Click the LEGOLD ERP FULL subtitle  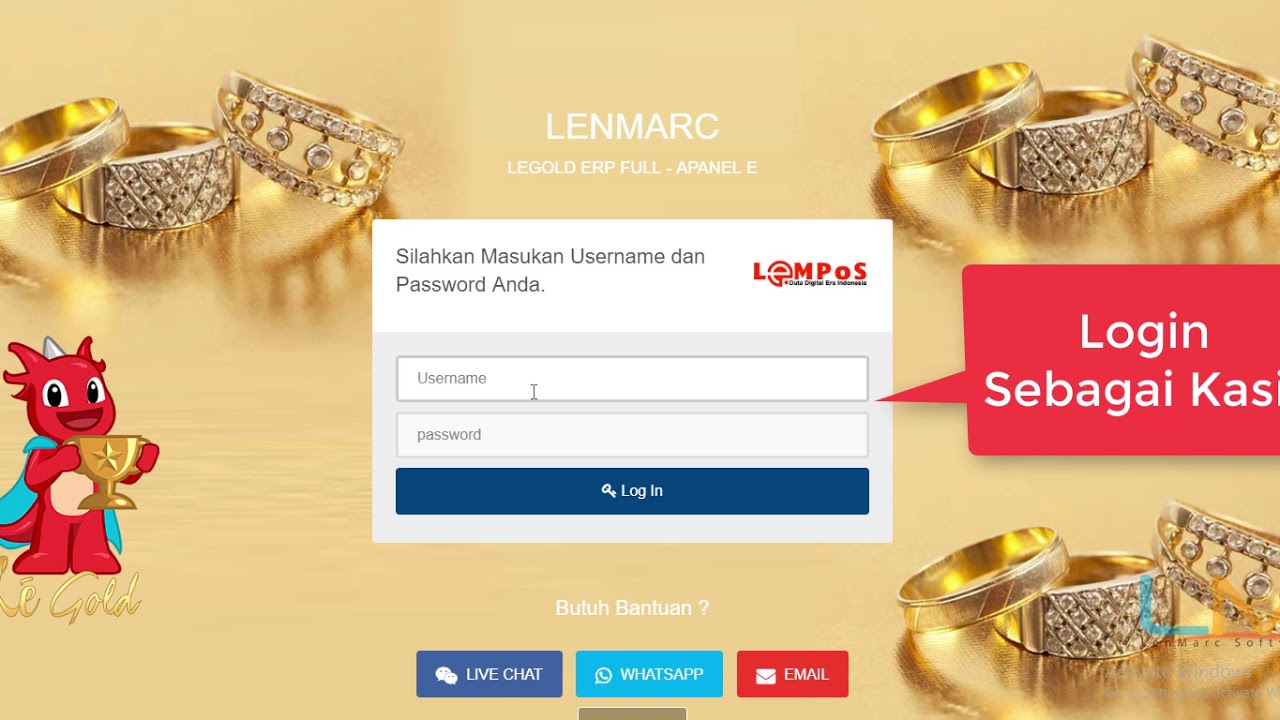pos(632,168)
